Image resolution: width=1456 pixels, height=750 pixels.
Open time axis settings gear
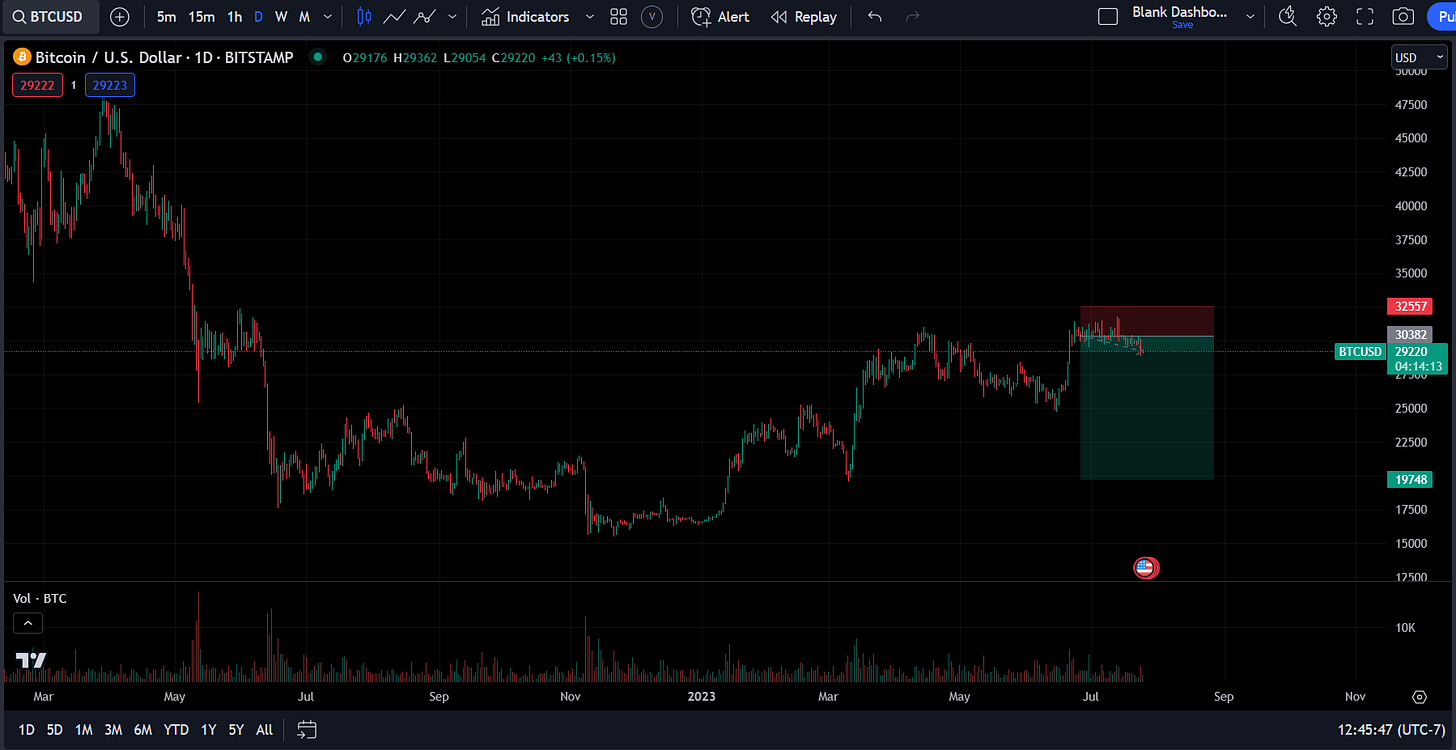tap(1419, 697)
